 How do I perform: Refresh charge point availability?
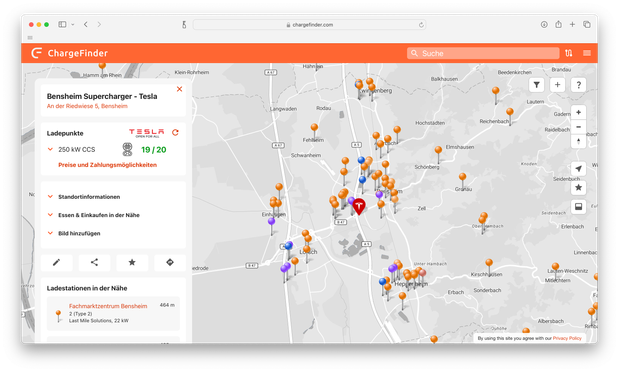click(x=175, y=132)
